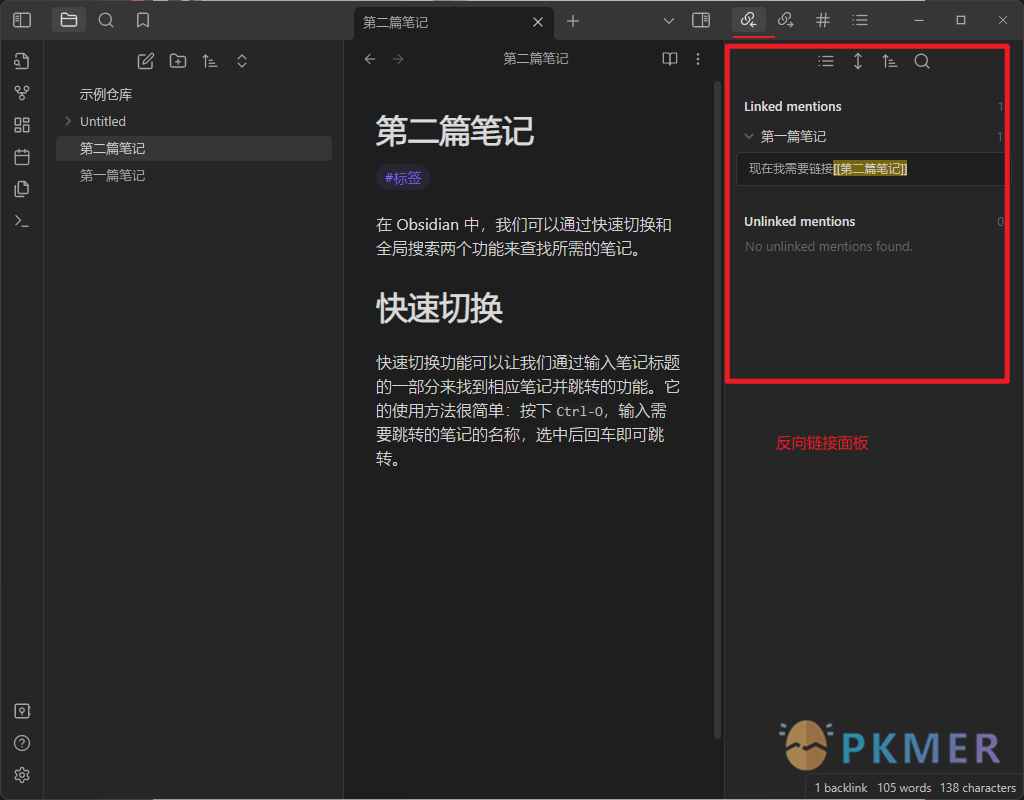The image size is (1024, 800).
Task: Switch to reading view book icon
Action: tap(669, 59)
